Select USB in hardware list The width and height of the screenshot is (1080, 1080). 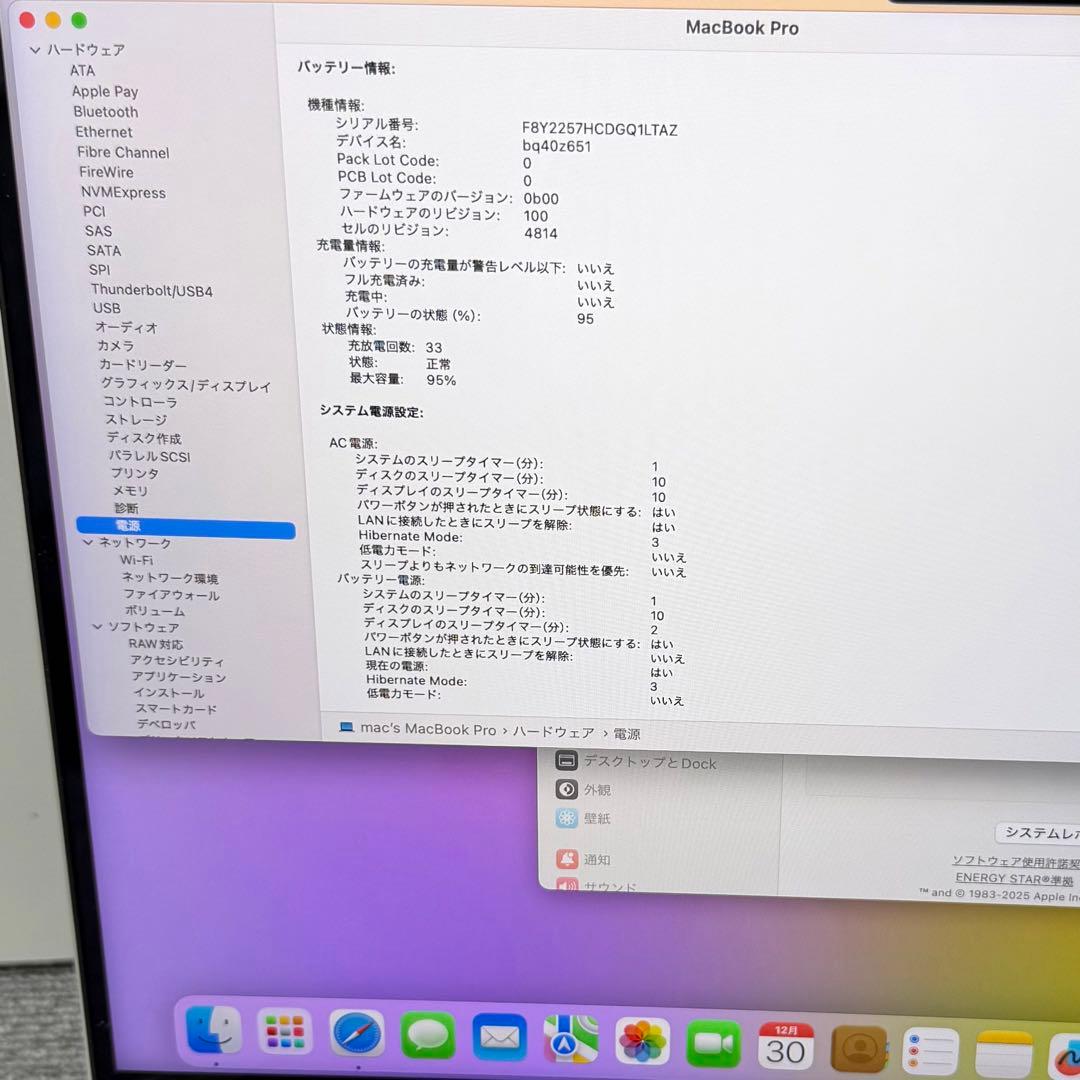coord(106,308)
